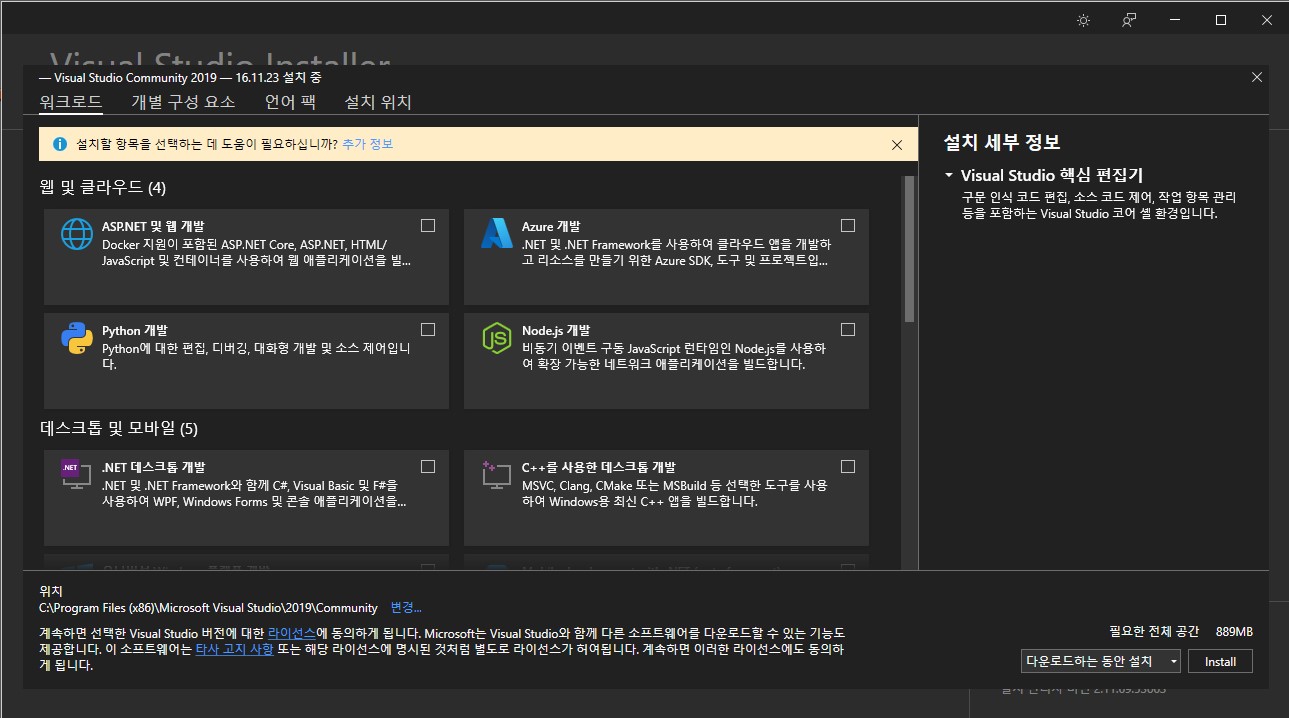Click the Python development logo icon

pyautogui.click(x=77, y=339)
